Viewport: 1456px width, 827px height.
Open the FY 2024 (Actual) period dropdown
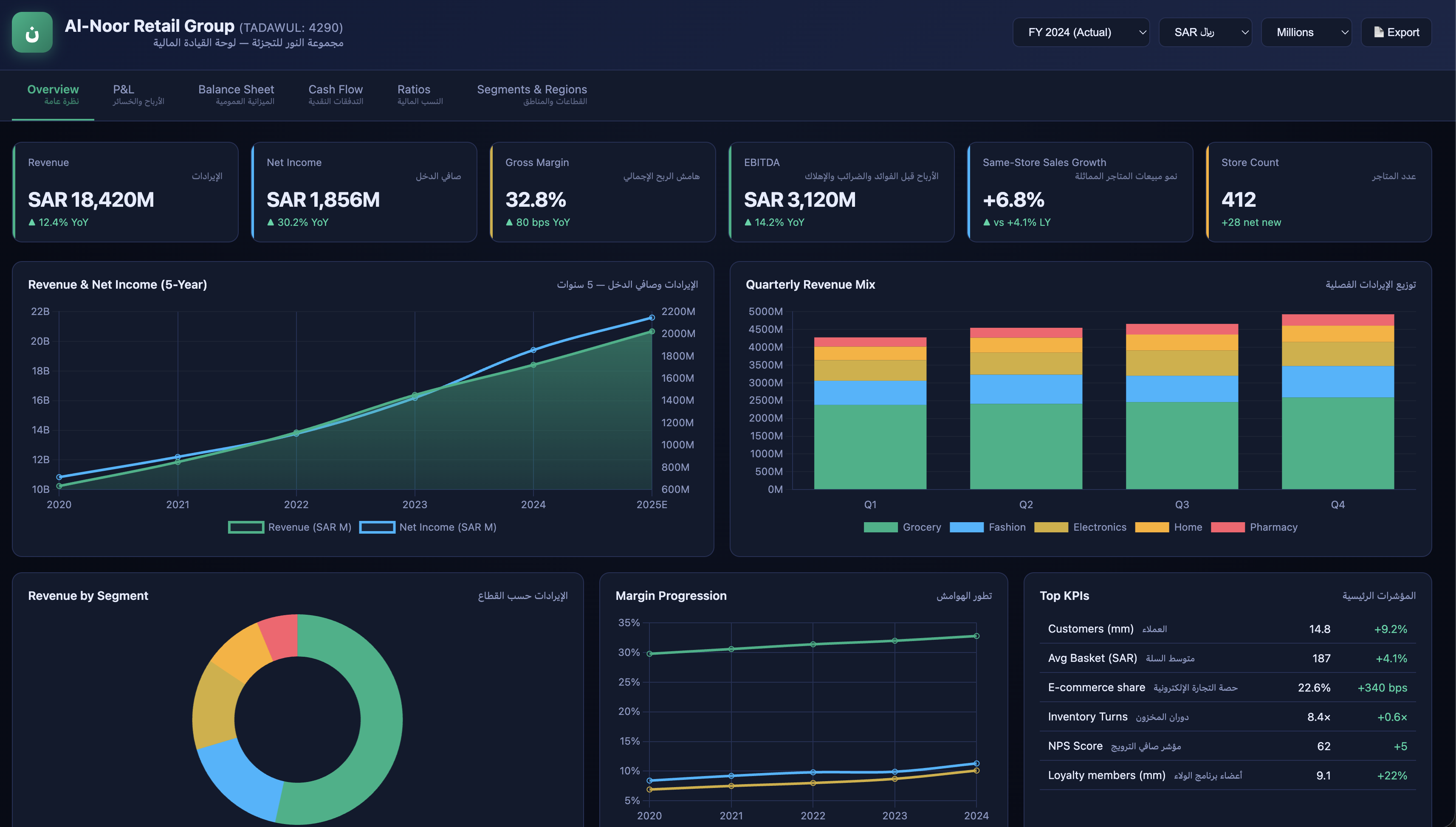click(1081, 32)
